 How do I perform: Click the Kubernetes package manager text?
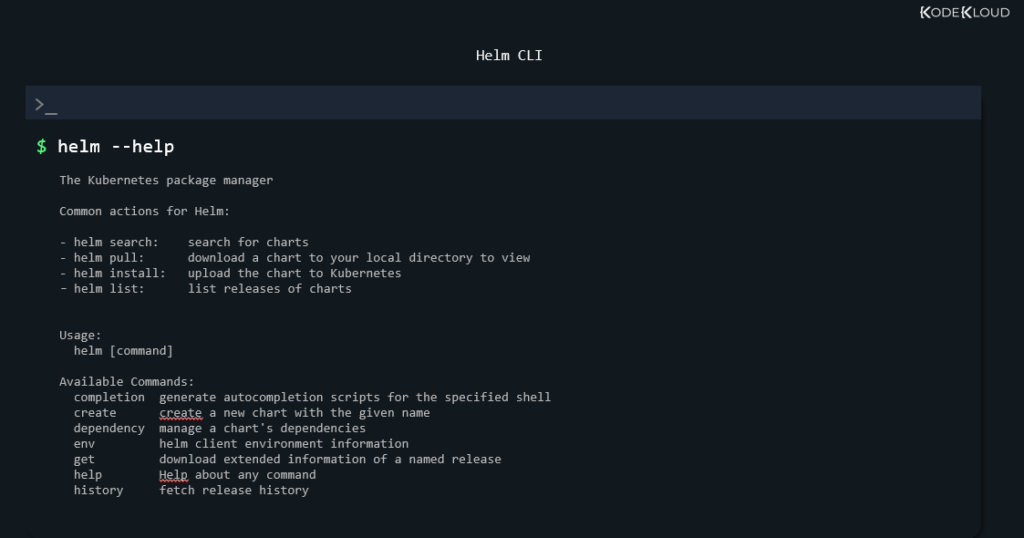166,180
